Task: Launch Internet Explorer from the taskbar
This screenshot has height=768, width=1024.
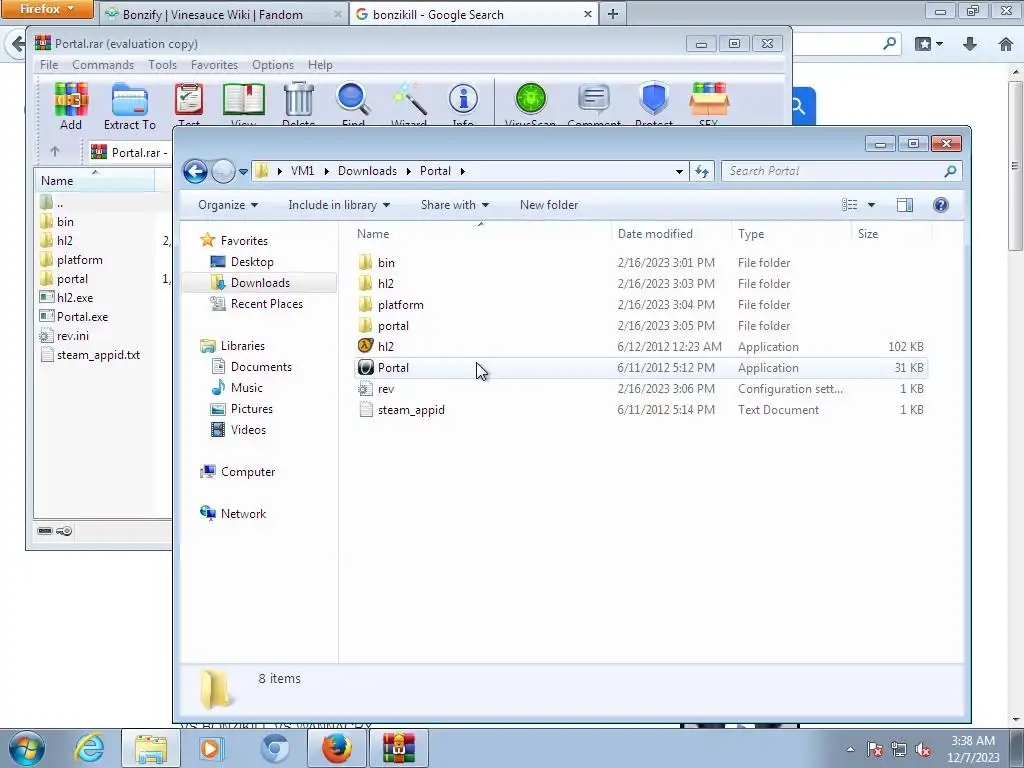Action: point(89,748)
